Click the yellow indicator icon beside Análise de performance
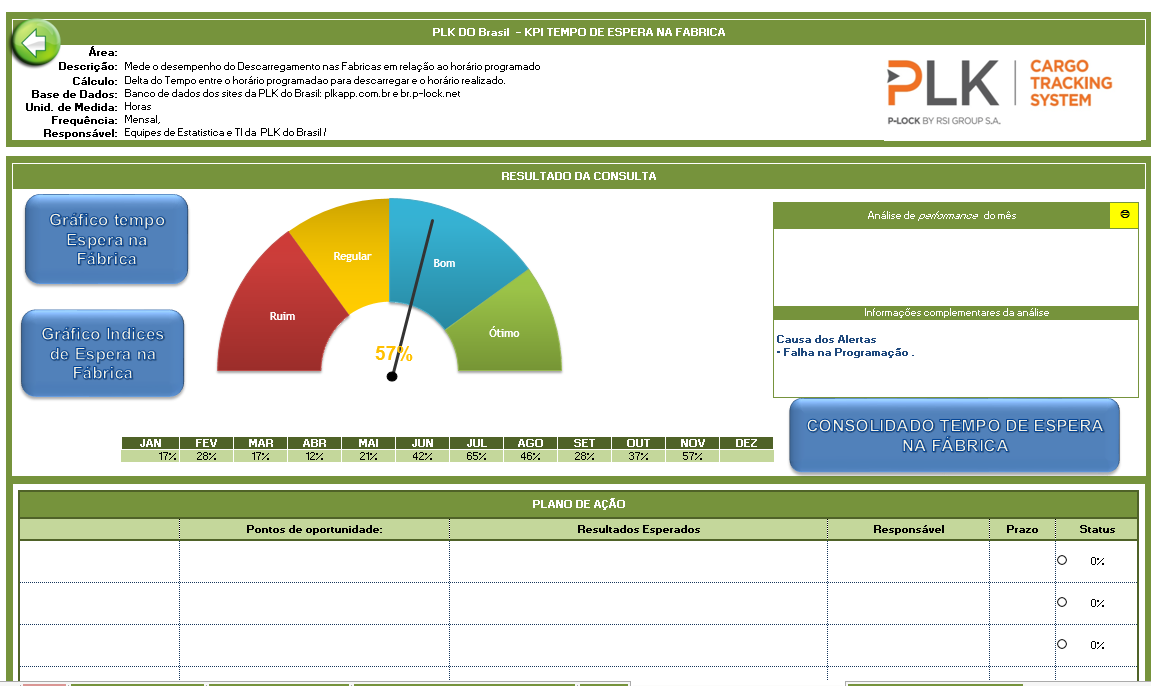This screenshot has height=686, width=1151. point(1127,214)
